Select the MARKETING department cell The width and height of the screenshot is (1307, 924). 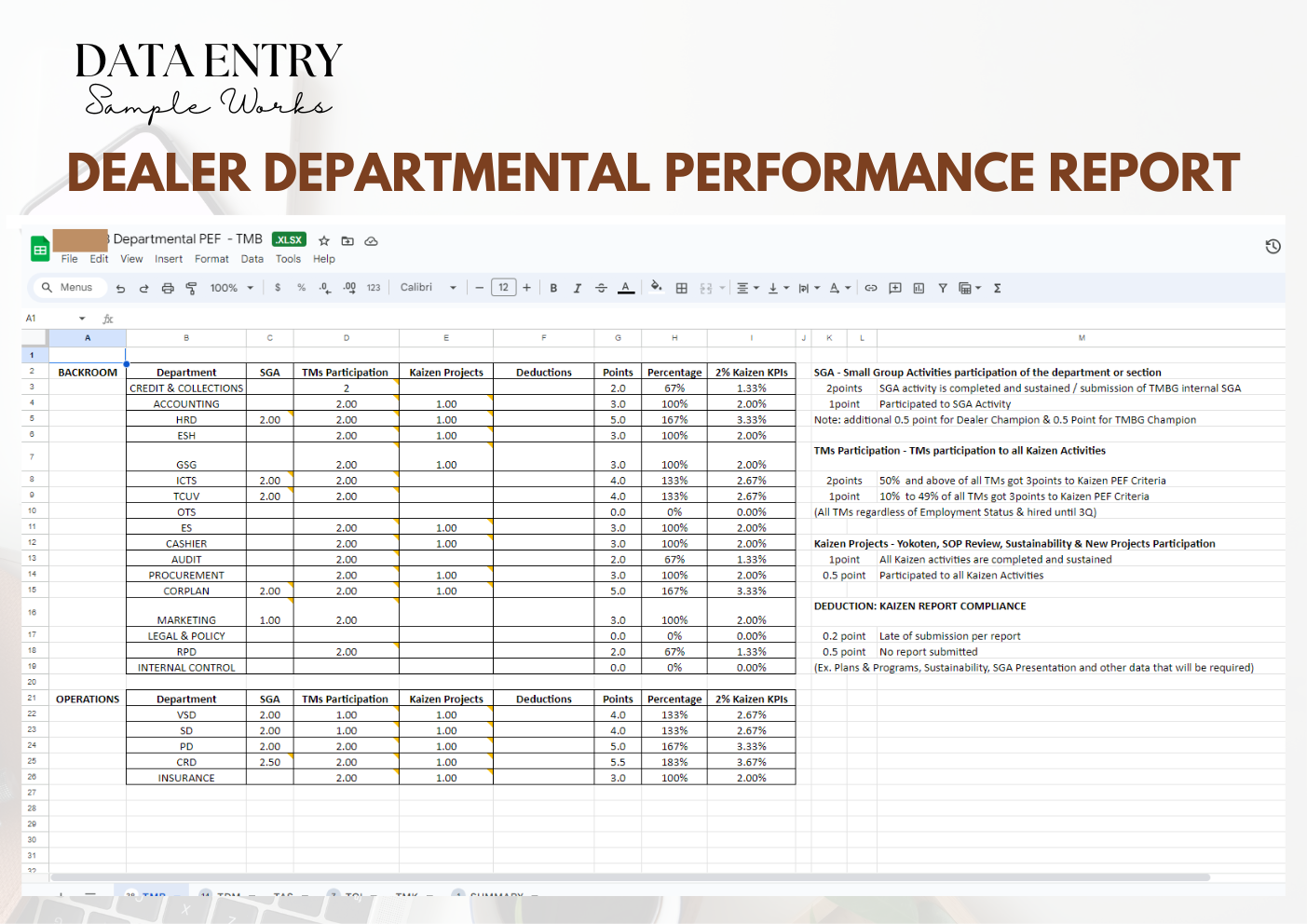point(186,612)
